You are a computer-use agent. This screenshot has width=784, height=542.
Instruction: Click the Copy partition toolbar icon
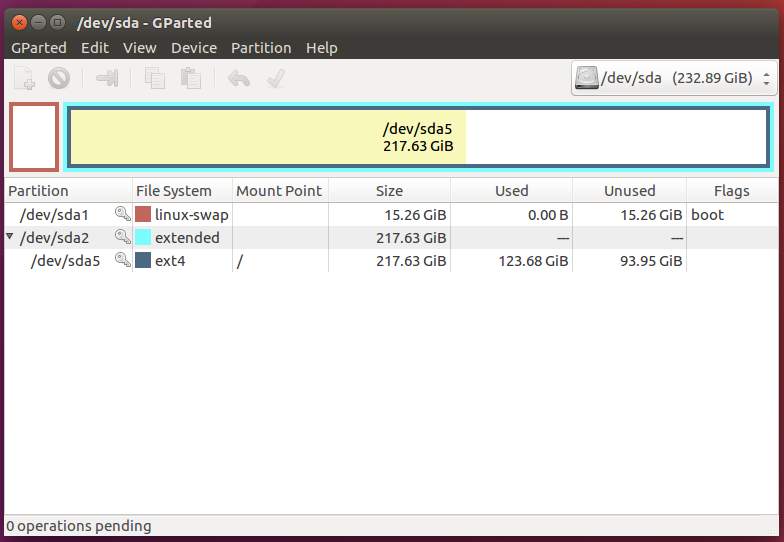pos(155,78)
